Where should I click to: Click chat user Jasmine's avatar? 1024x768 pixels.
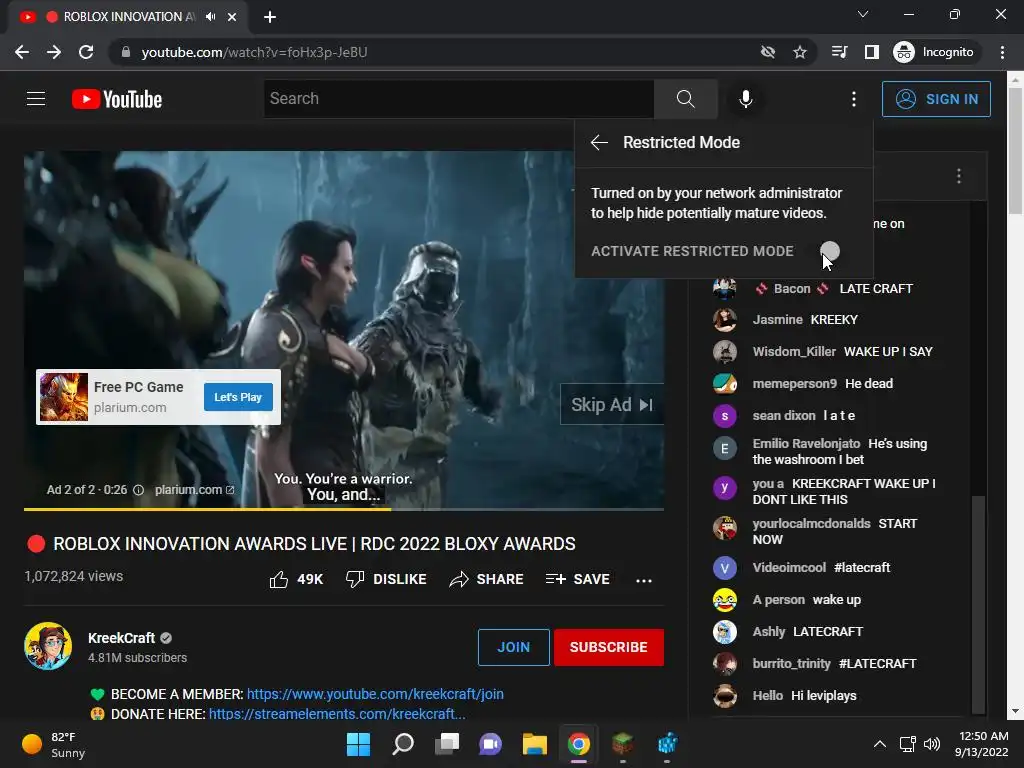725,319
